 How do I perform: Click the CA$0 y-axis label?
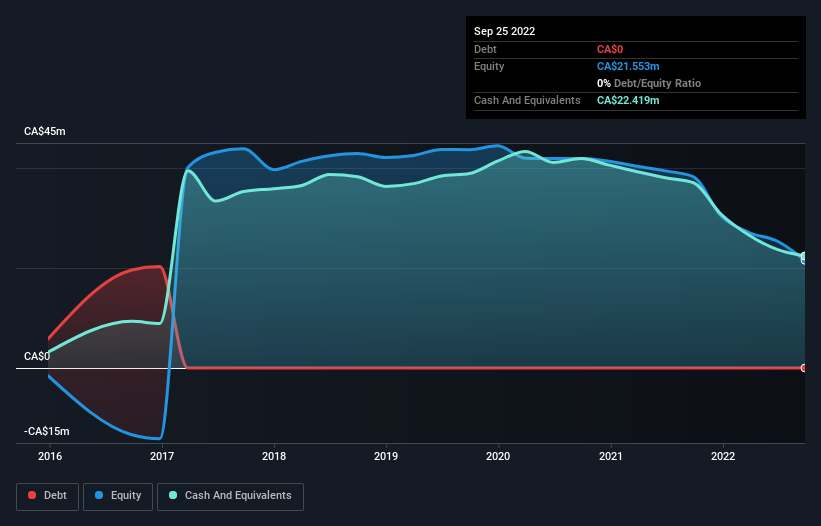click(37, 356)
